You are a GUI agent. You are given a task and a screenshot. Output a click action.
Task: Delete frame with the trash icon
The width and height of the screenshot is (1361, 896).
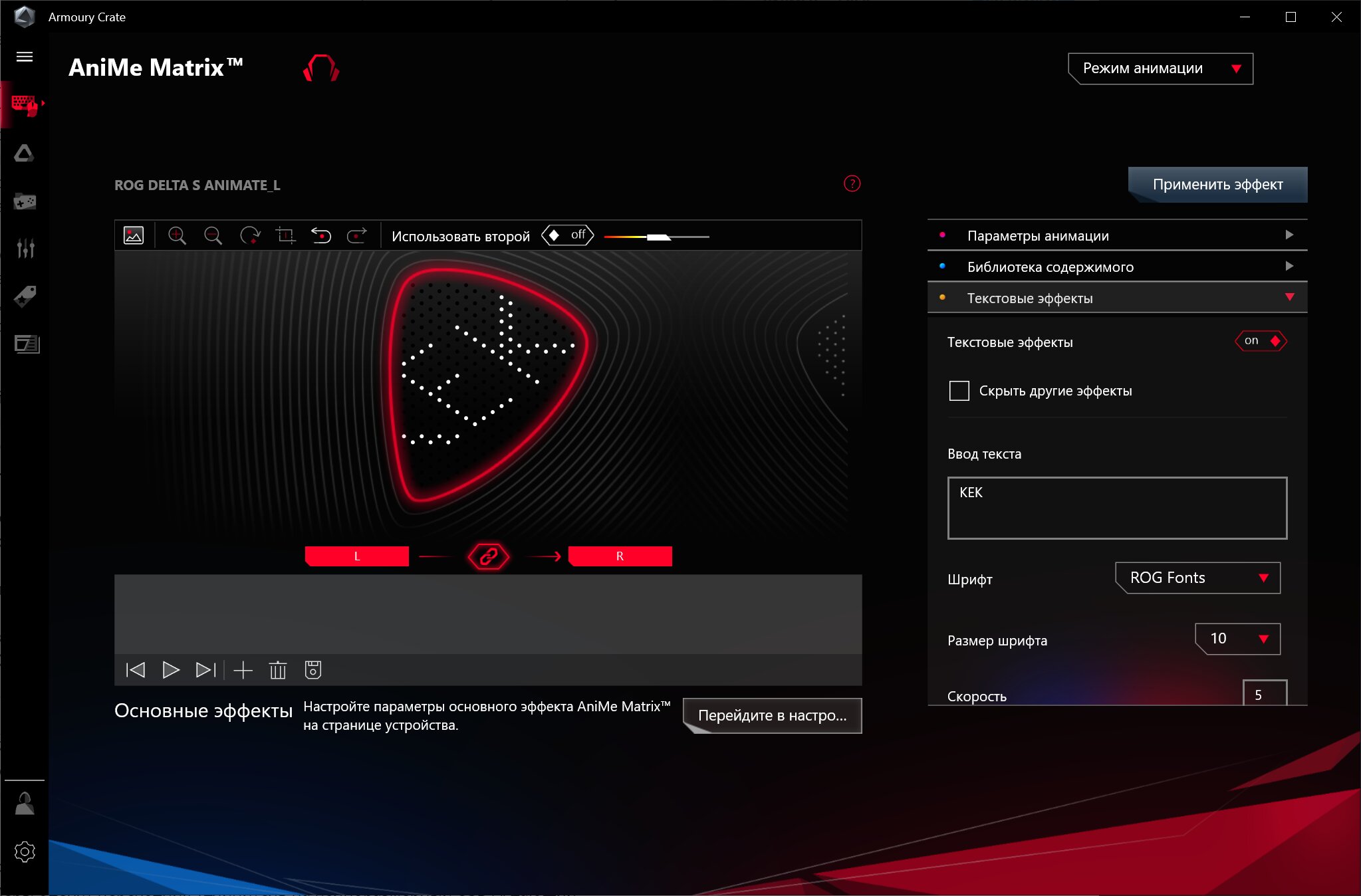tap(278, 670)
